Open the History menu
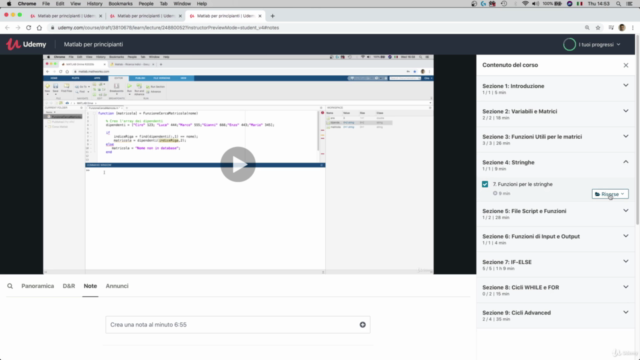640x360 pixels. pyautogui.click(x=94, y=4)
